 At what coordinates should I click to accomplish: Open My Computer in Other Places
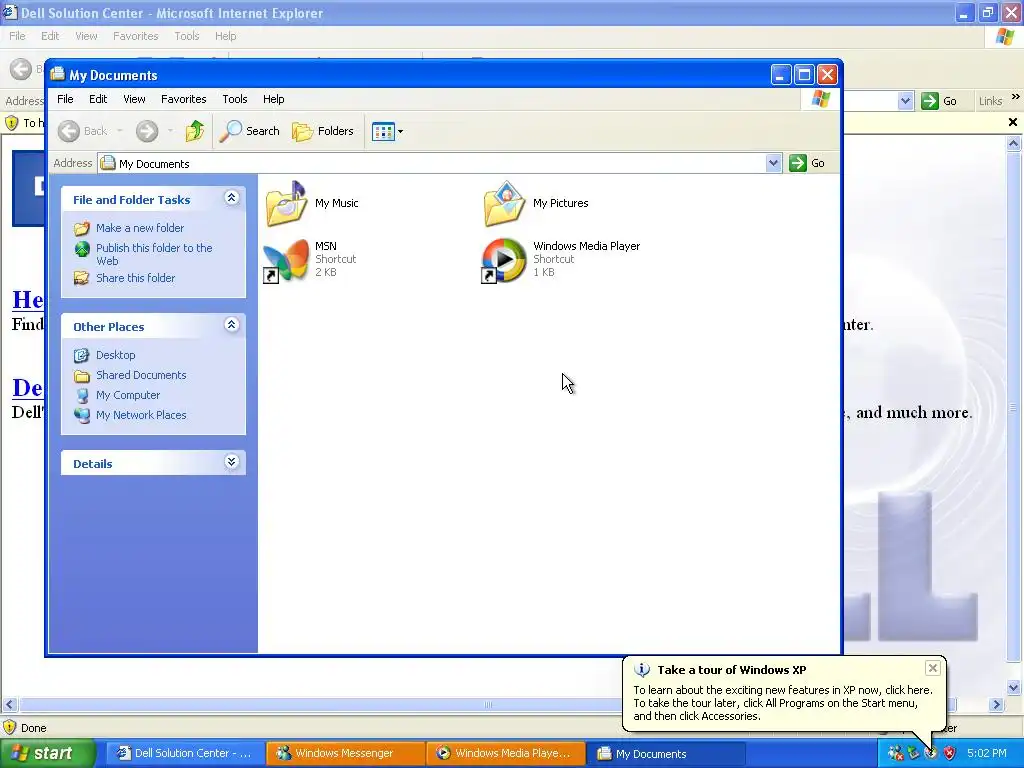[x=128, y=395]
